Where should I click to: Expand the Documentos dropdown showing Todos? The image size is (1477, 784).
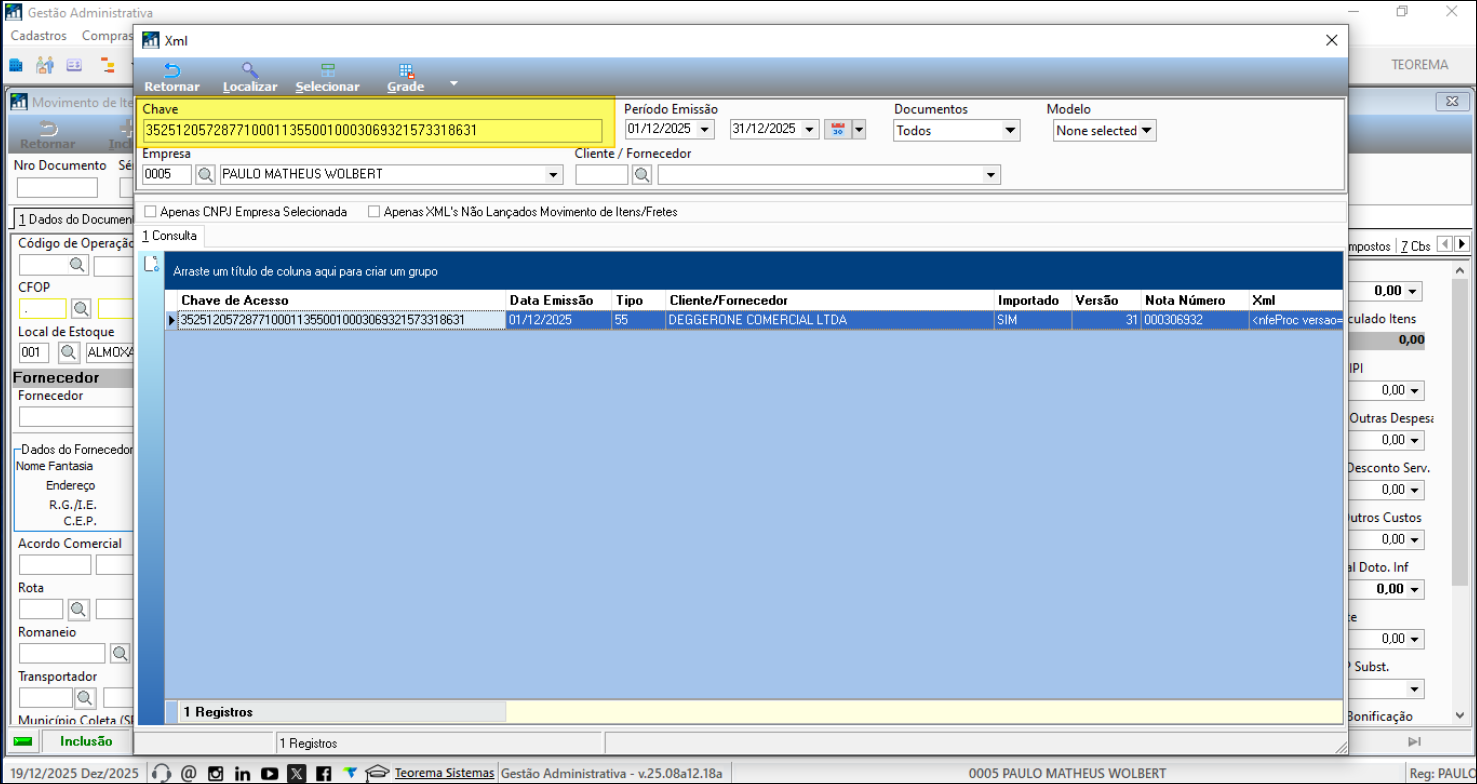tap(1010, 131)
